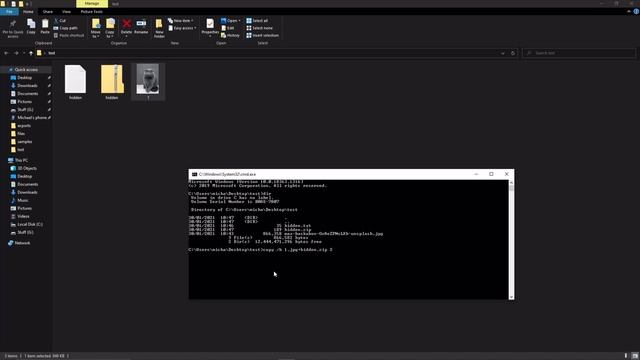Minimize the cmd.exe window

476,174
